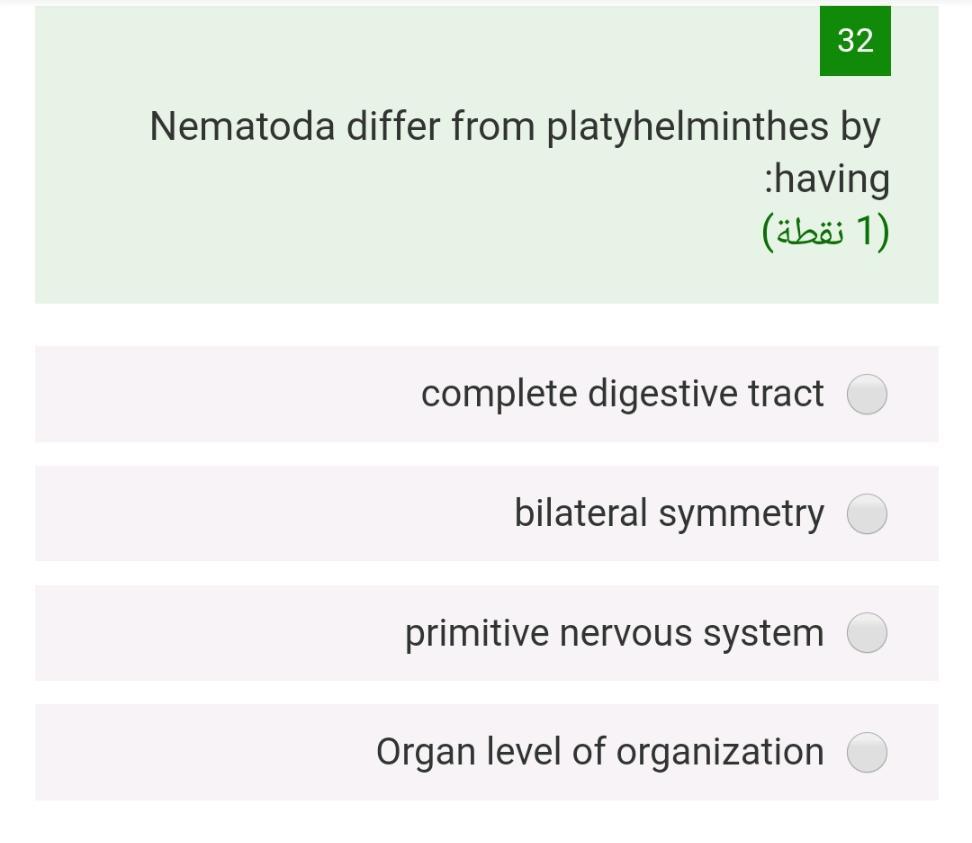
Task: Click the word "Organ" in the fourth option
Action: (x=426, y=753)
